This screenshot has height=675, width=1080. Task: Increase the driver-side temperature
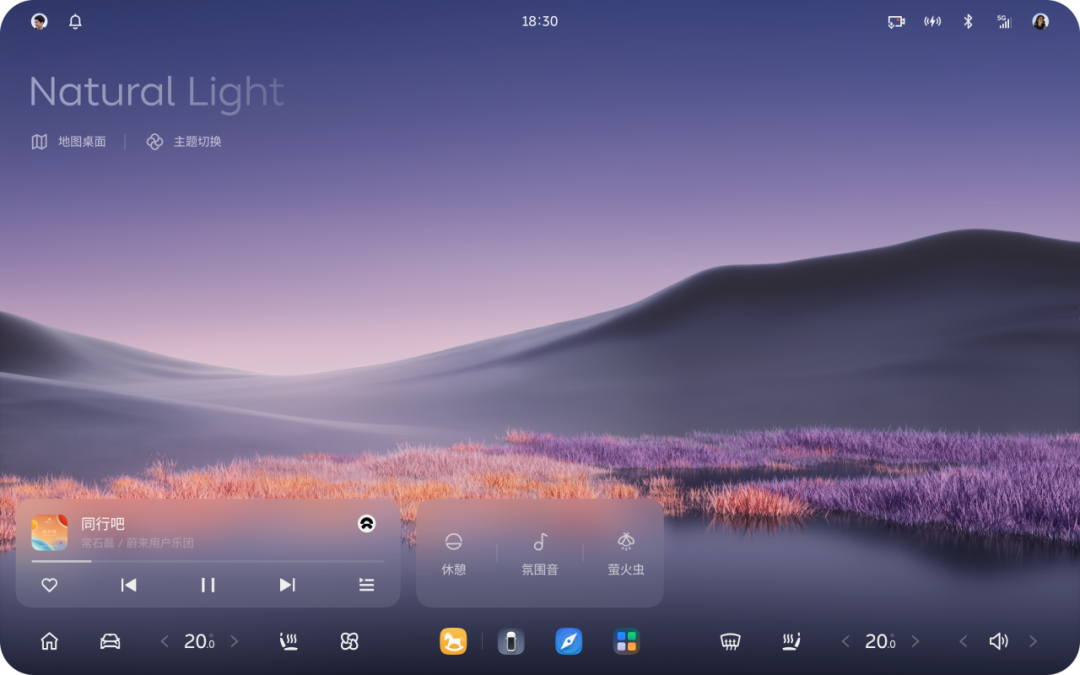click(234, 641)
